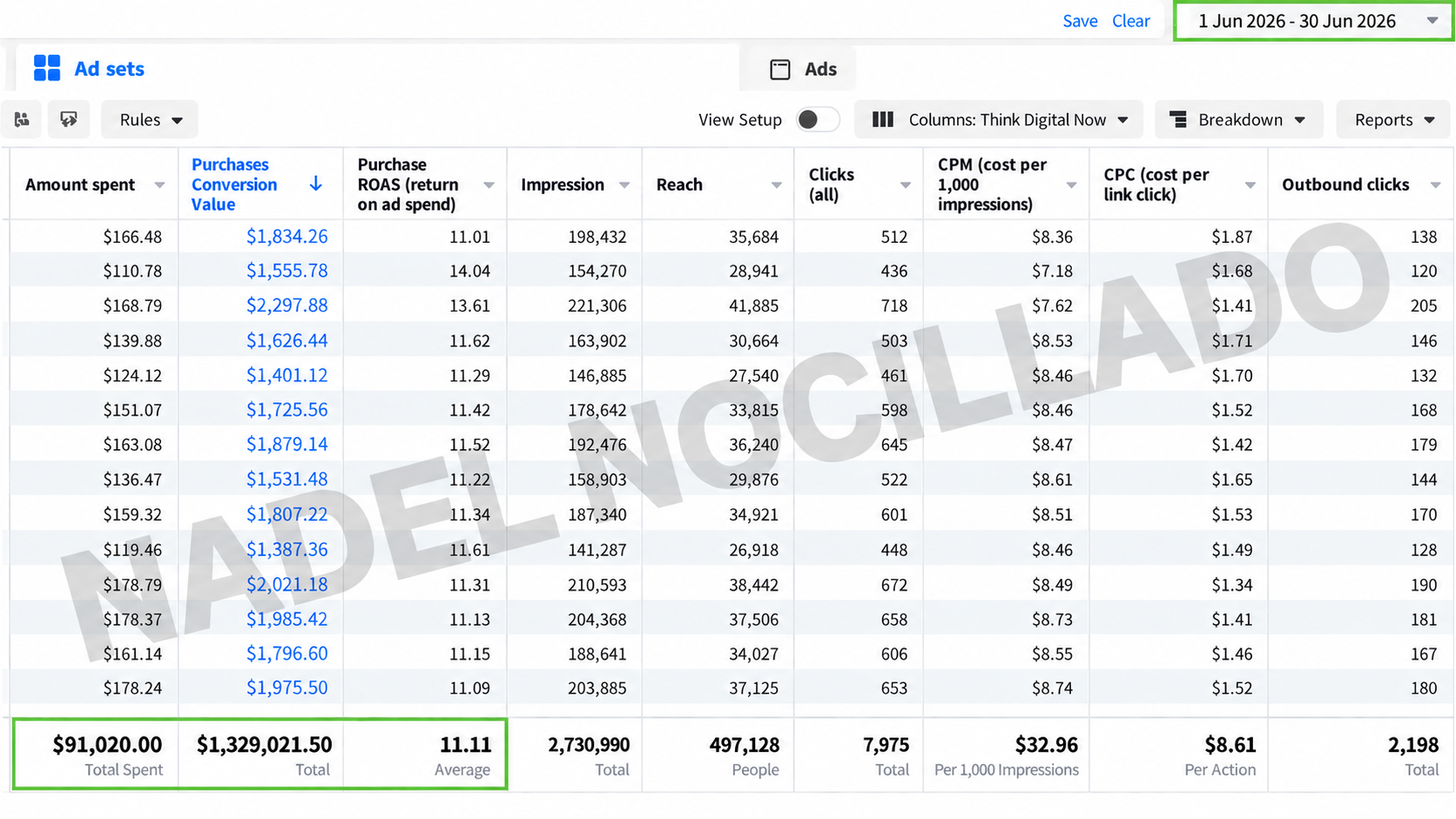Open the Reports dropdown menu
The width and height of the screenshot is (1456, 819).
coord(1393,119)
